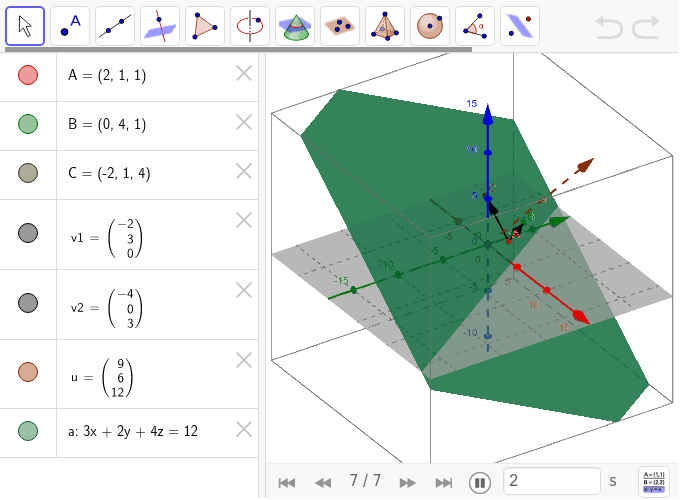This screenshot has width=680, height=500.
Task: Click the C = (-2, 1, 4) definition
Action: pyautogui.click(x=109, y=173)
